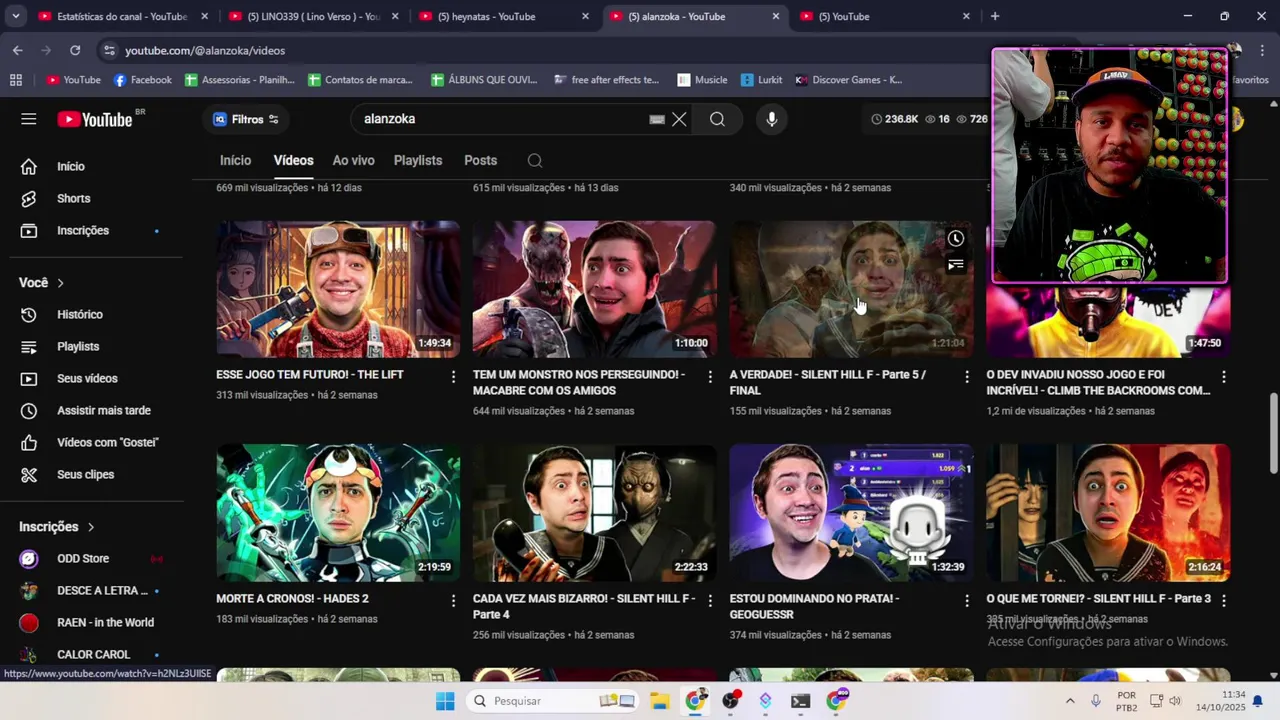The width and height of the screenshot is (1280, 720).
Task: Open CALOR CAROL subscription
Action: point(93,655)
